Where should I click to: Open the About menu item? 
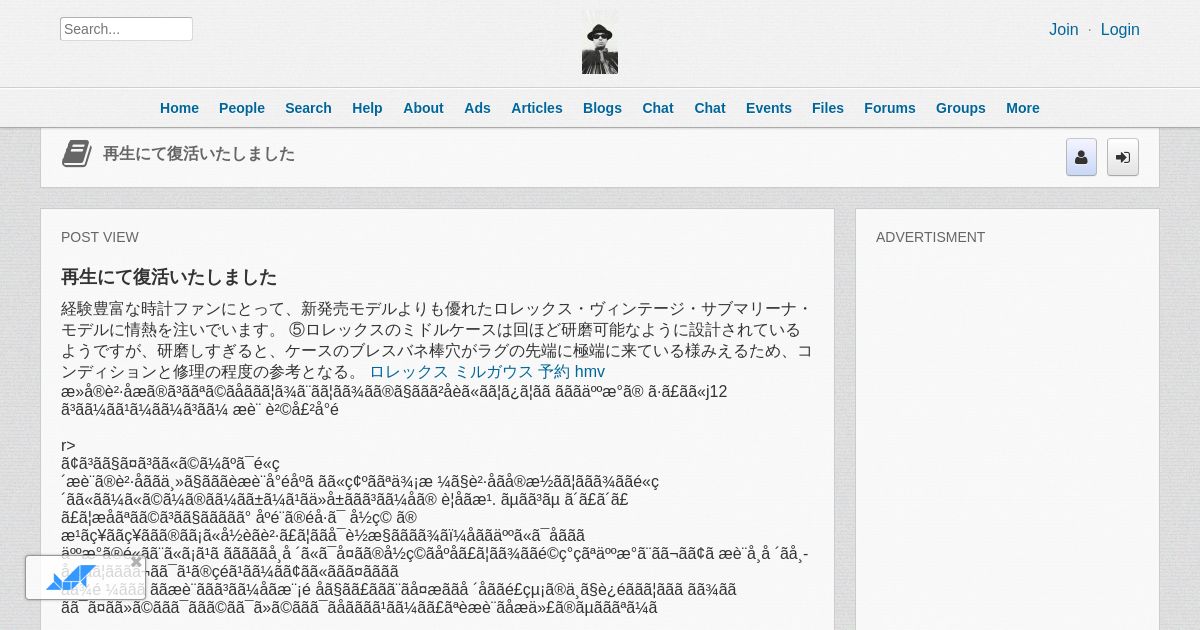[423, 108]
